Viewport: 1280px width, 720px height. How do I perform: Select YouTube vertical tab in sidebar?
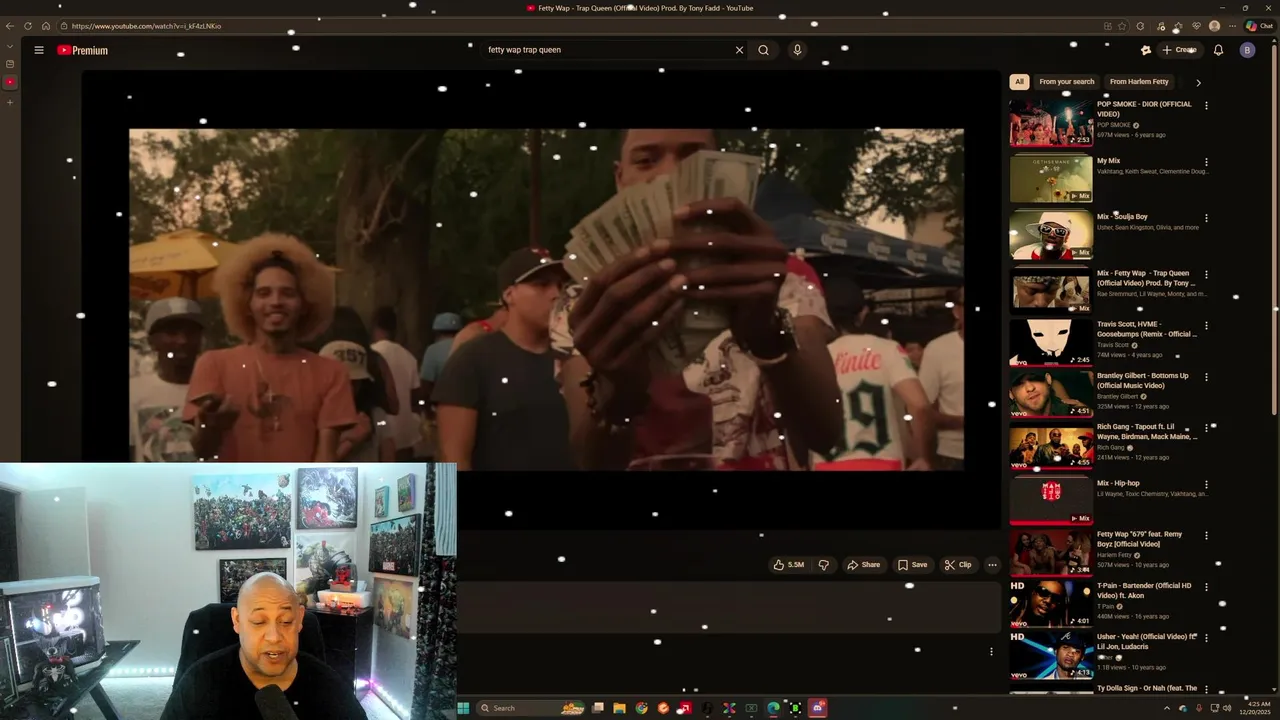(10, 82)
